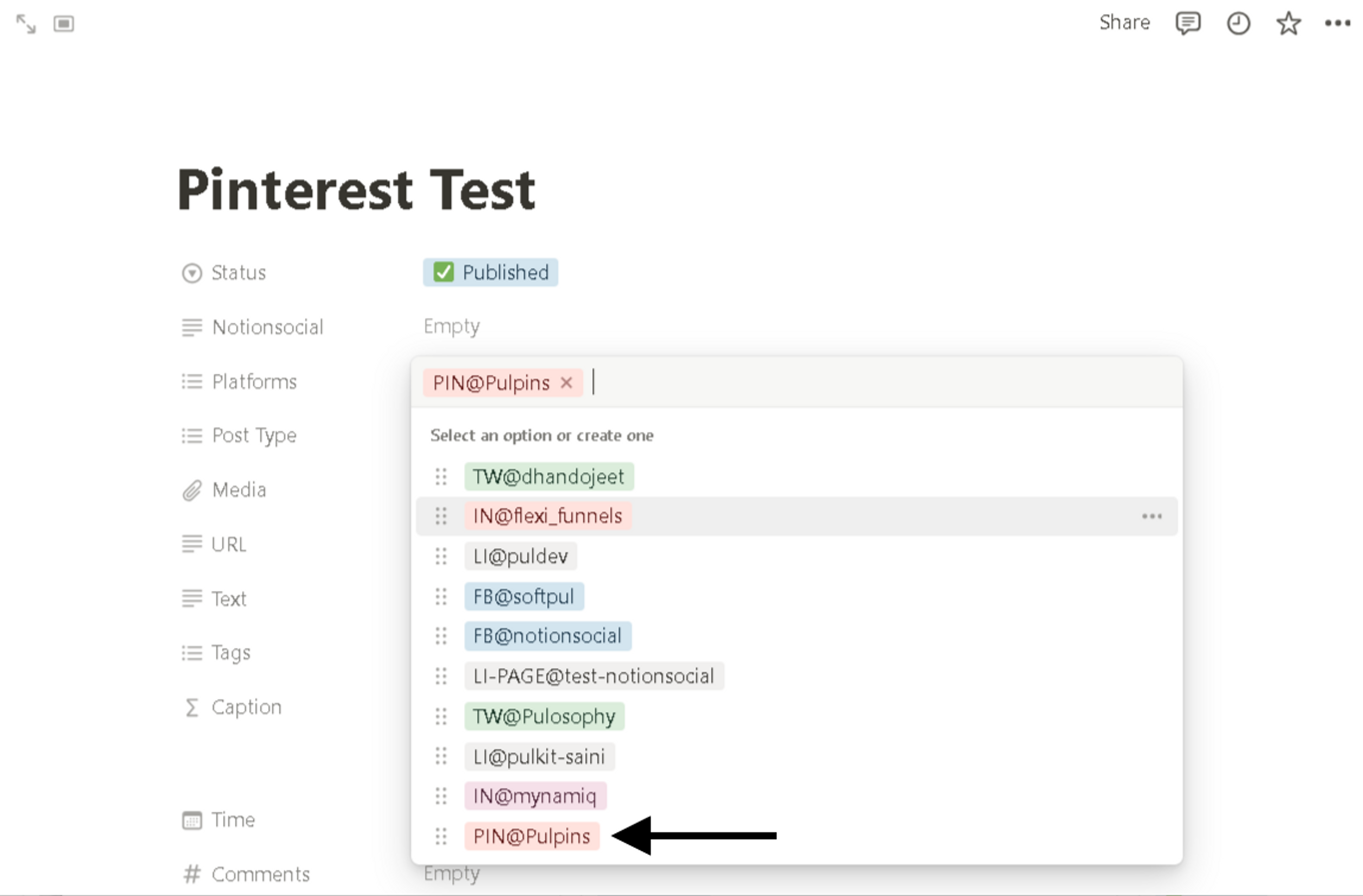
Task: Choose the TW@Pulosophy tag
Action: click(x=544, y=716)
